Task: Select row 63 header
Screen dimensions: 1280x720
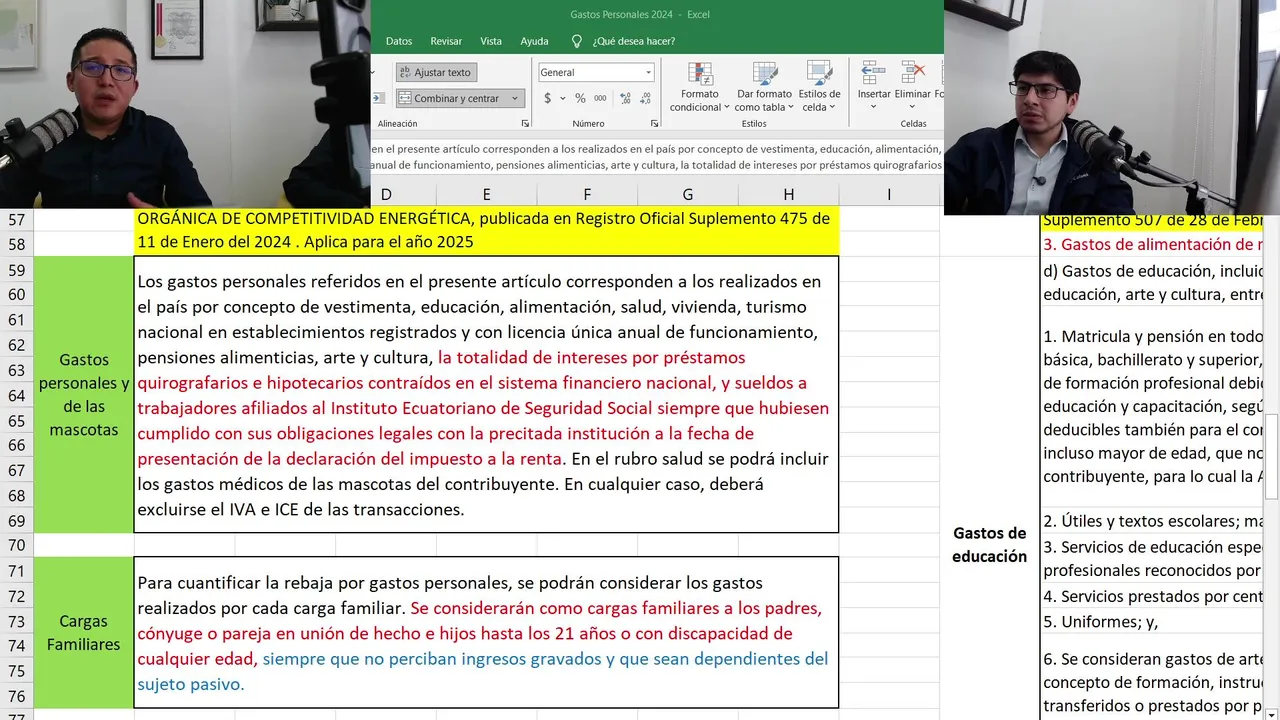Action: point(16,370)
